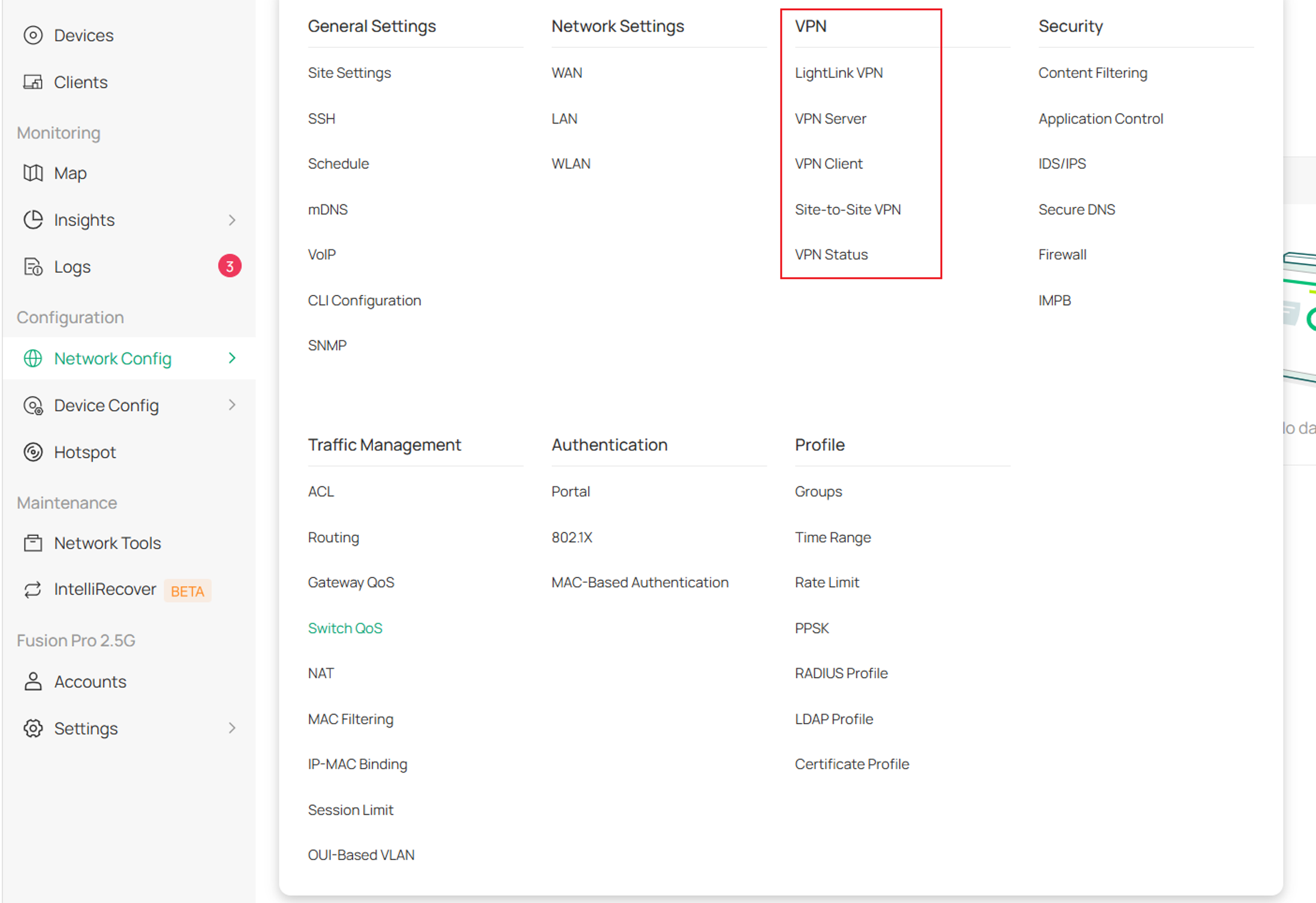Open Content Filtering under Security
The height and width of the screenshot is (903, 1316).
(1092, 73)
